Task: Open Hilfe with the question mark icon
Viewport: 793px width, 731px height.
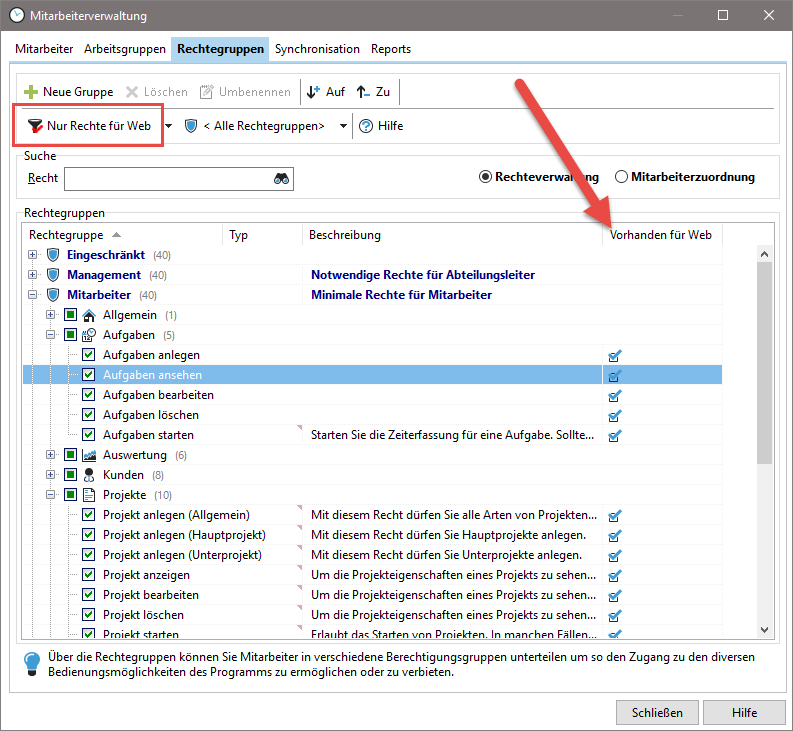Action: click(366, 126)
